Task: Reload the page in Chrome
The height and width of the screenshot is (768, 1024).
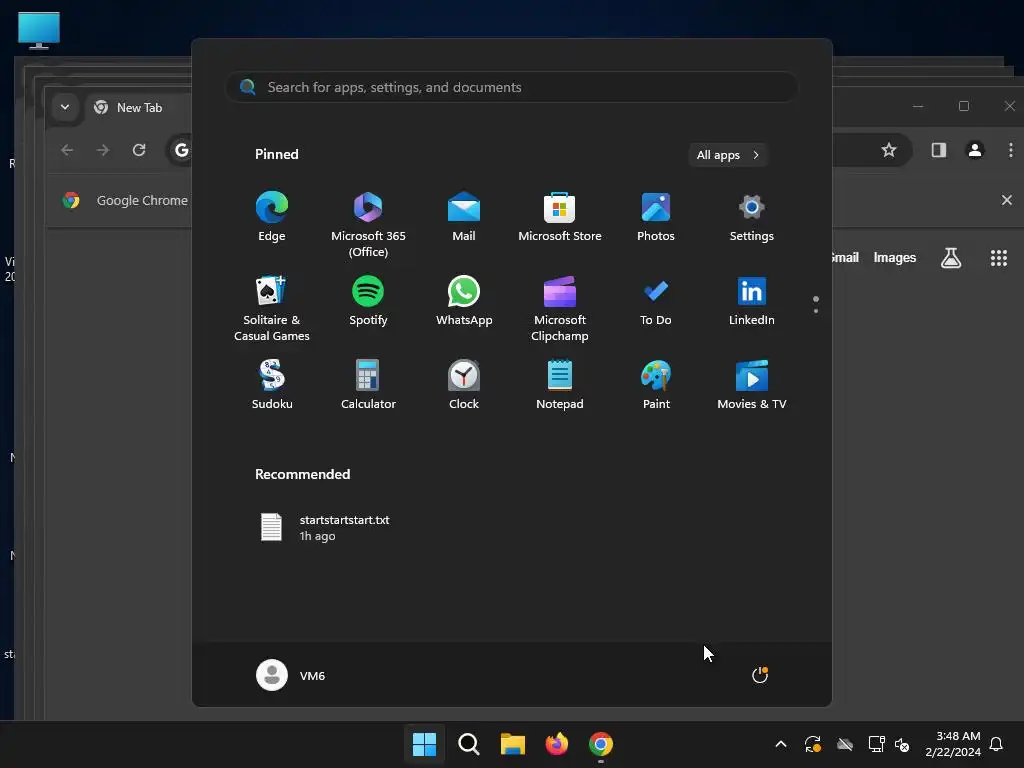Action: coord(138,150)
